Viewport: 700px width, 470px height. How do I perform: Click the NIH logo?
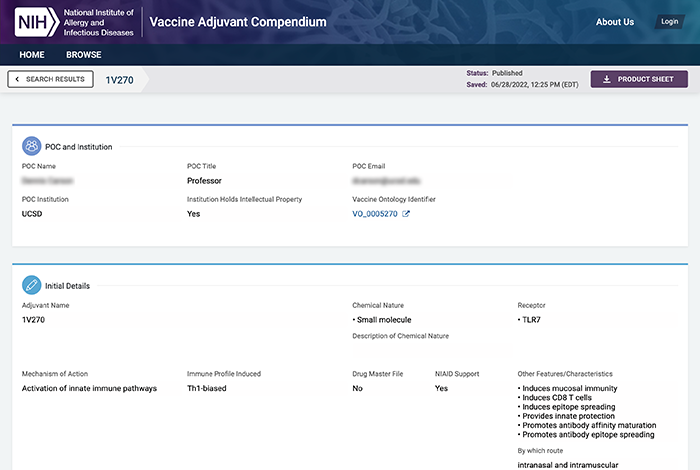(37, 22)
